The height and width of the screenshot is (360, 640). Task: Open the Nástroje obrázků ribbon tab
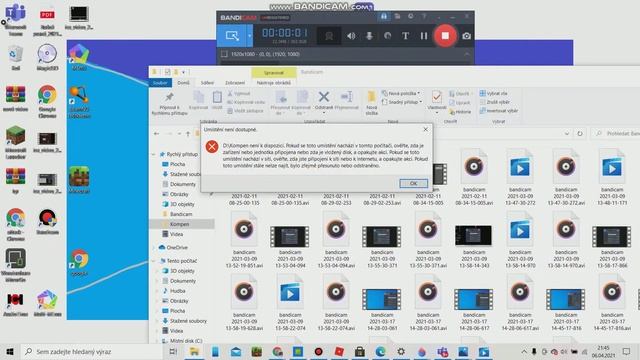coord(274,82)
